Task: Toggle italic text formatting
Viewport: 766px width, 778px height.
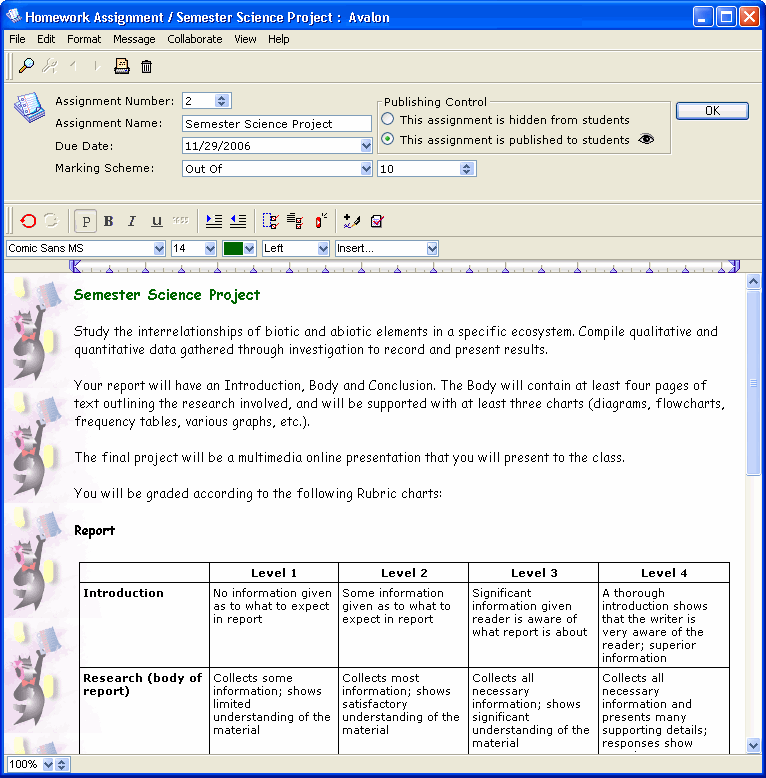Action: point(131,221)
